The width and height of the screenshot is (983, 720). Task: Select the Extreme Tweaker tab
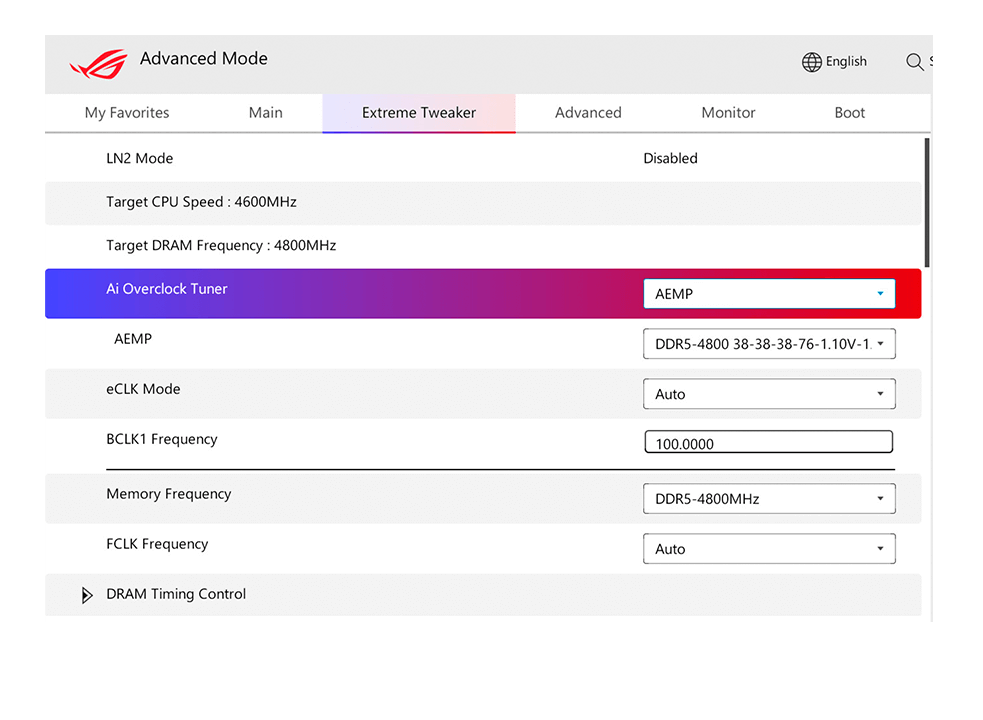[419, 113]
